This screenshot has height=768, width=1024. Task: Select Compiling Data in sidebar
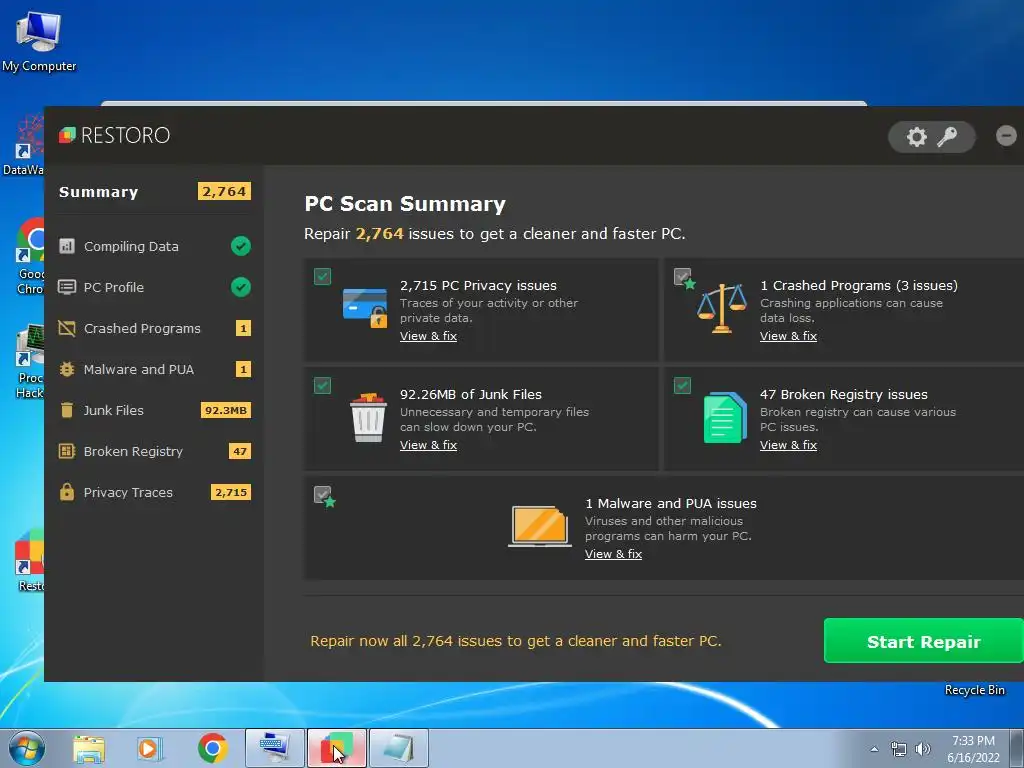point(155,246)
